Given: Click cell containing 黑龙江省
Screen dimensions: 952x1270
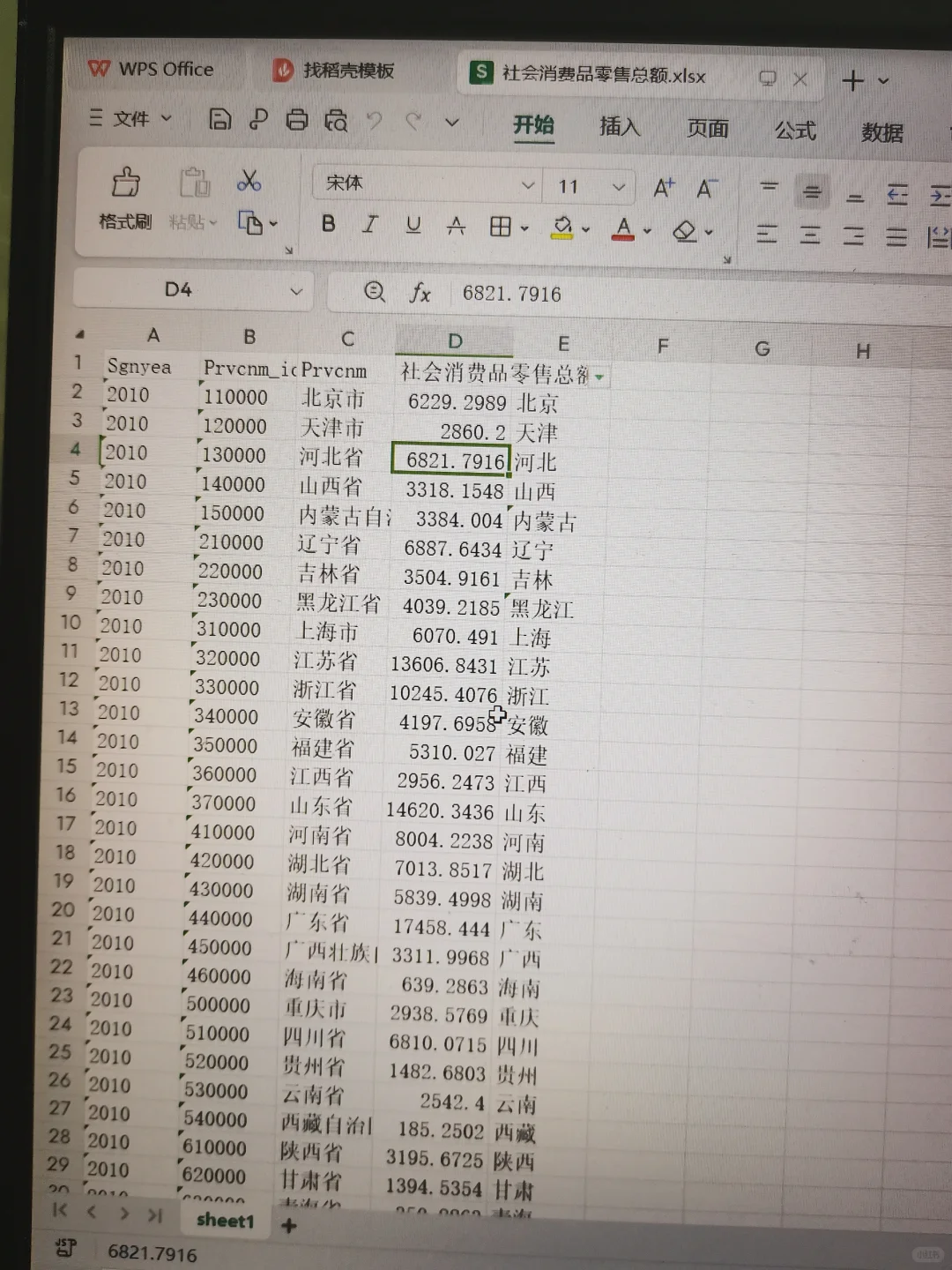Looking at the screenshot, I should 338,602.
